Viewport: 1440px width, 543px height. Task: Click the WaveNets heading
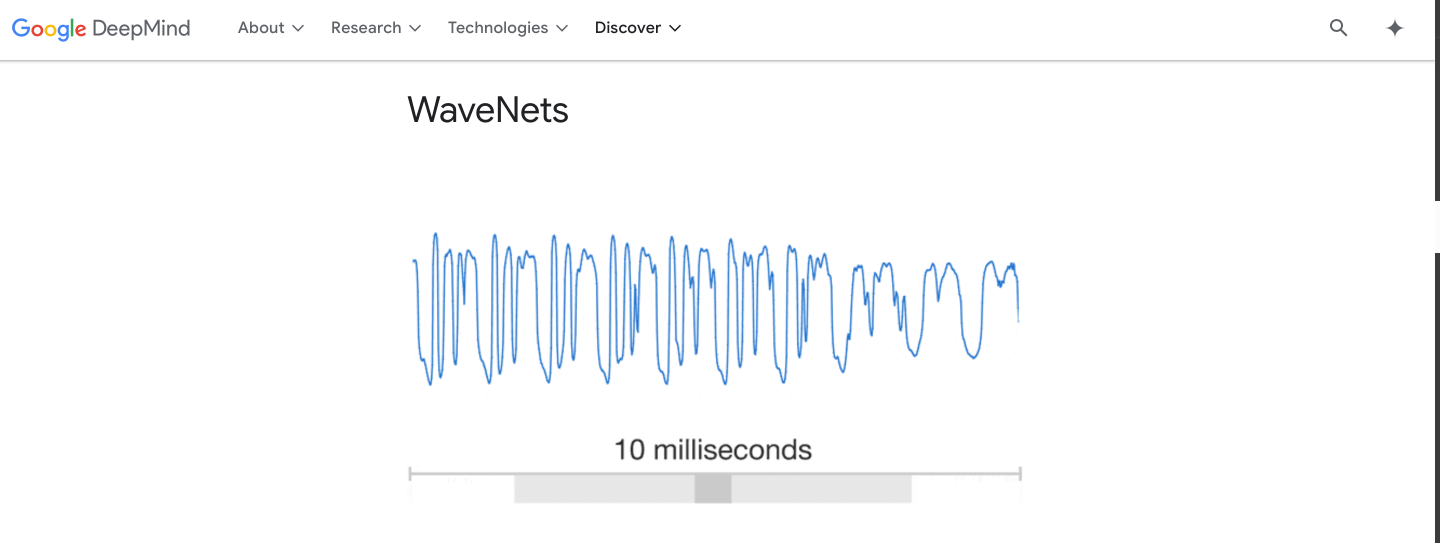[488, 109]
